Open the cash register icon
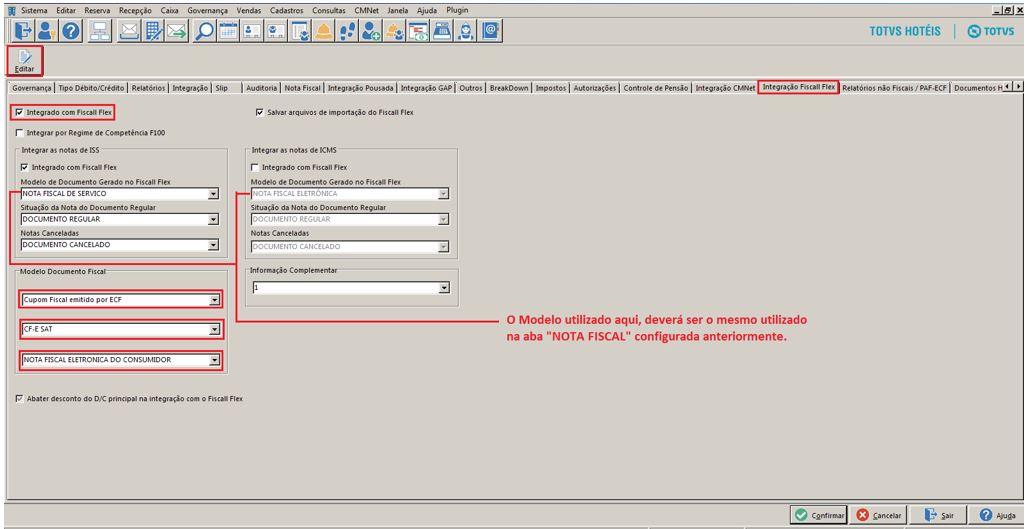This screenshot has height=529, width=1027. pos(442,31)
